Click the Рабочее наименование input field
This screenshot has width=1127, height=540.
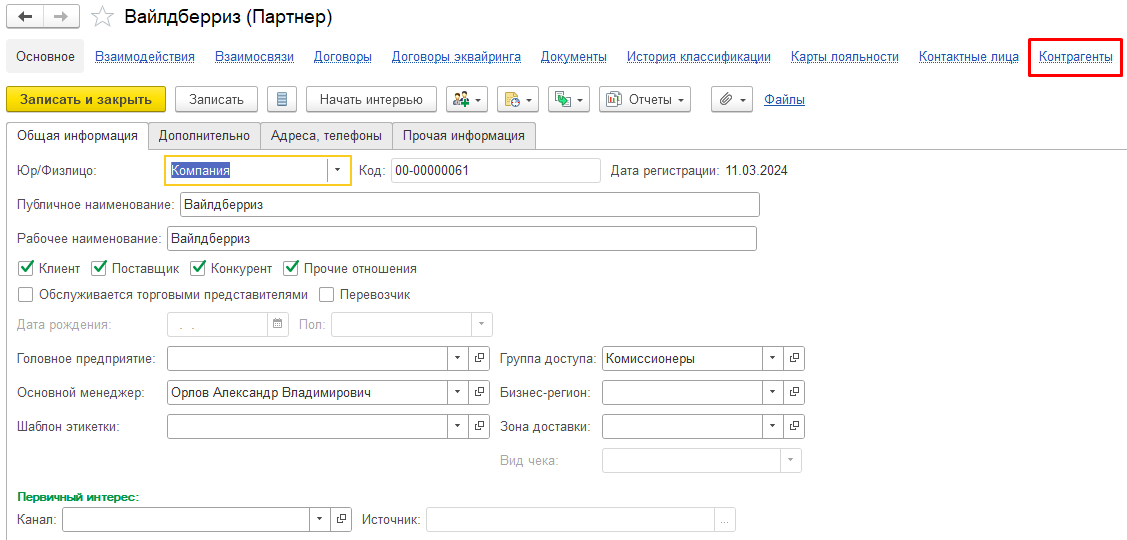click(461, 239)
